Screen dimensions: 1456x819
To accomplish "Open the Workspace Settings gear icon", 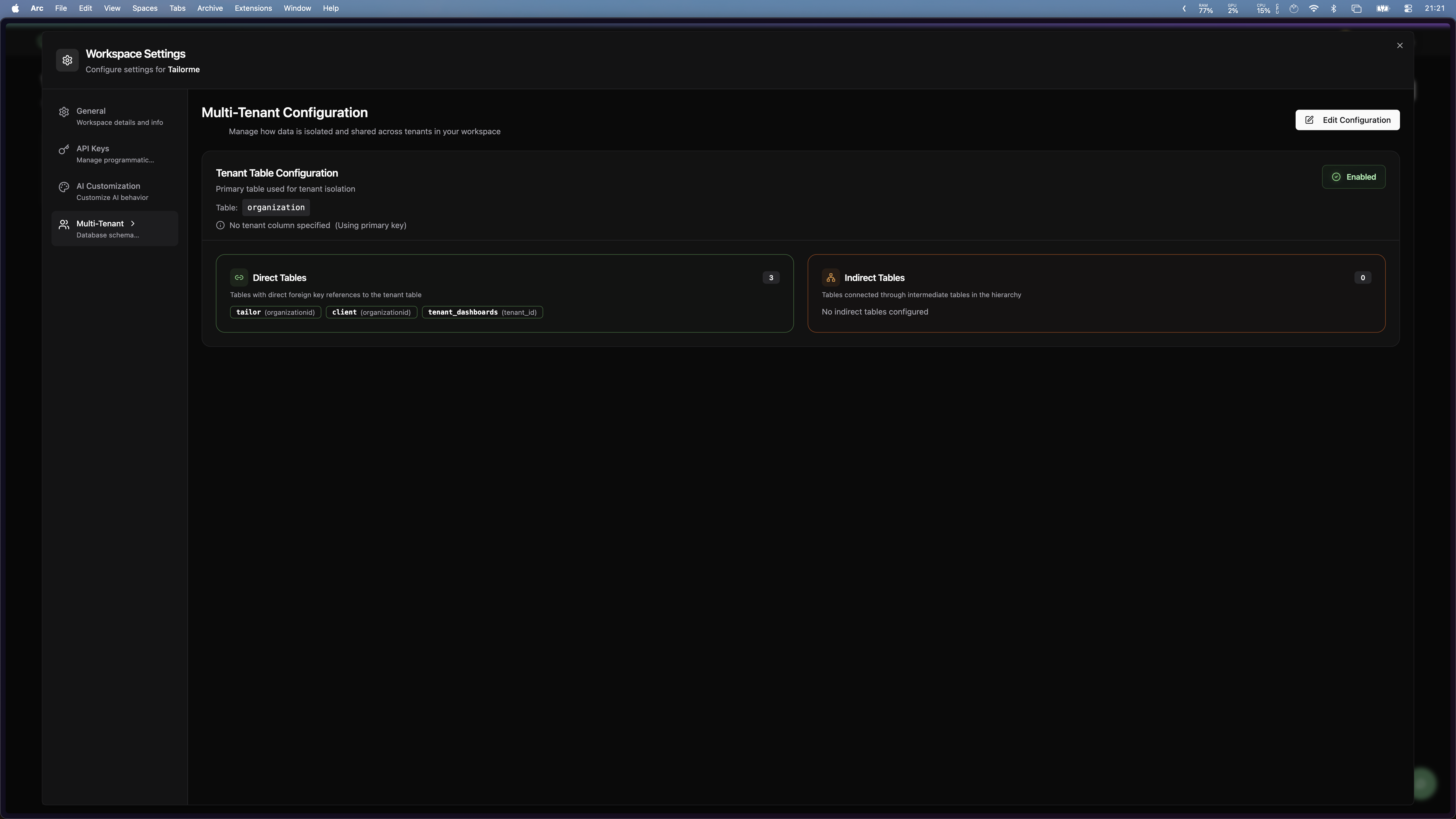I will click(x=67, y=60).
